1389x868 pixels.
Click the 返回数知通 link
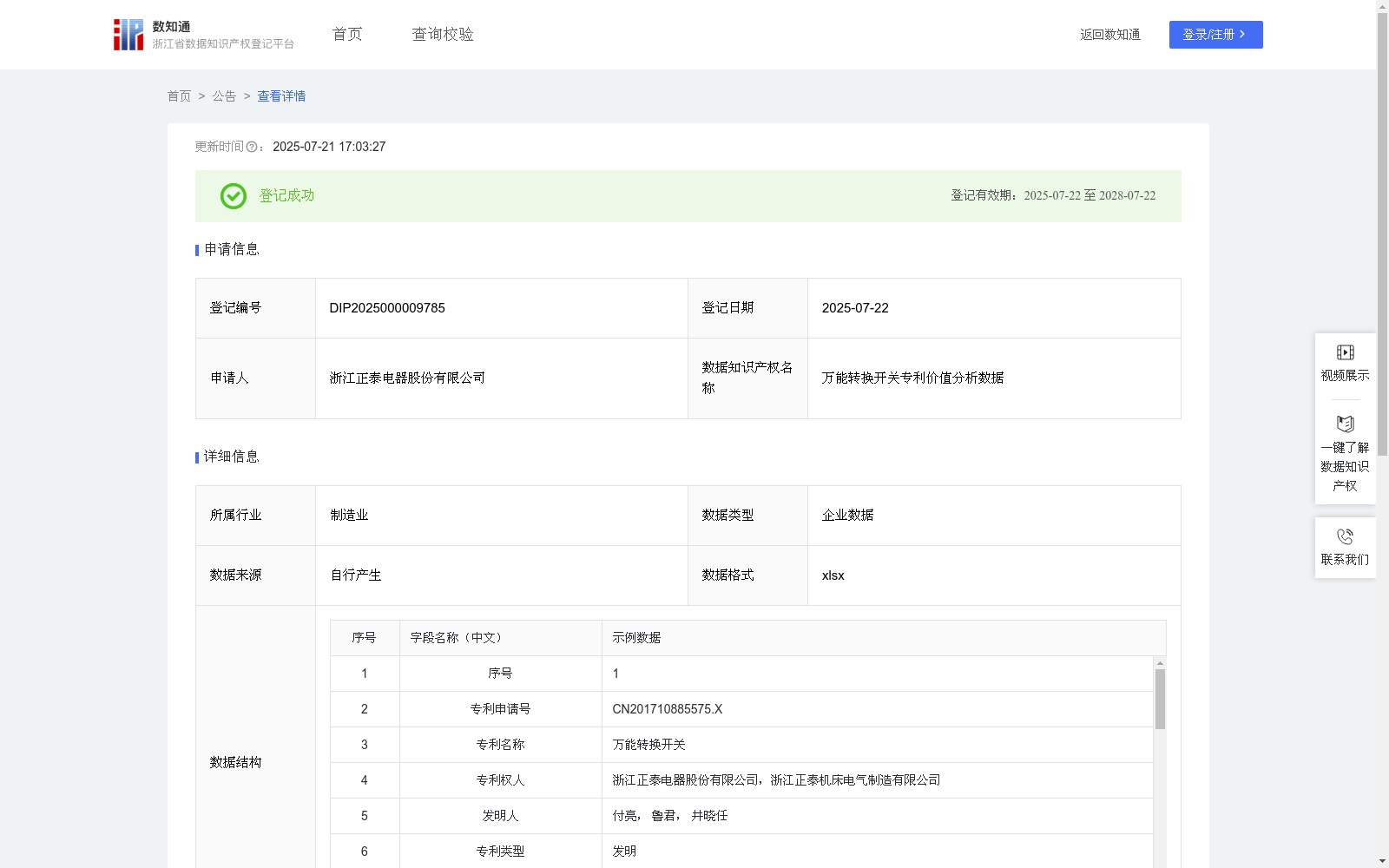point(1110,35)
